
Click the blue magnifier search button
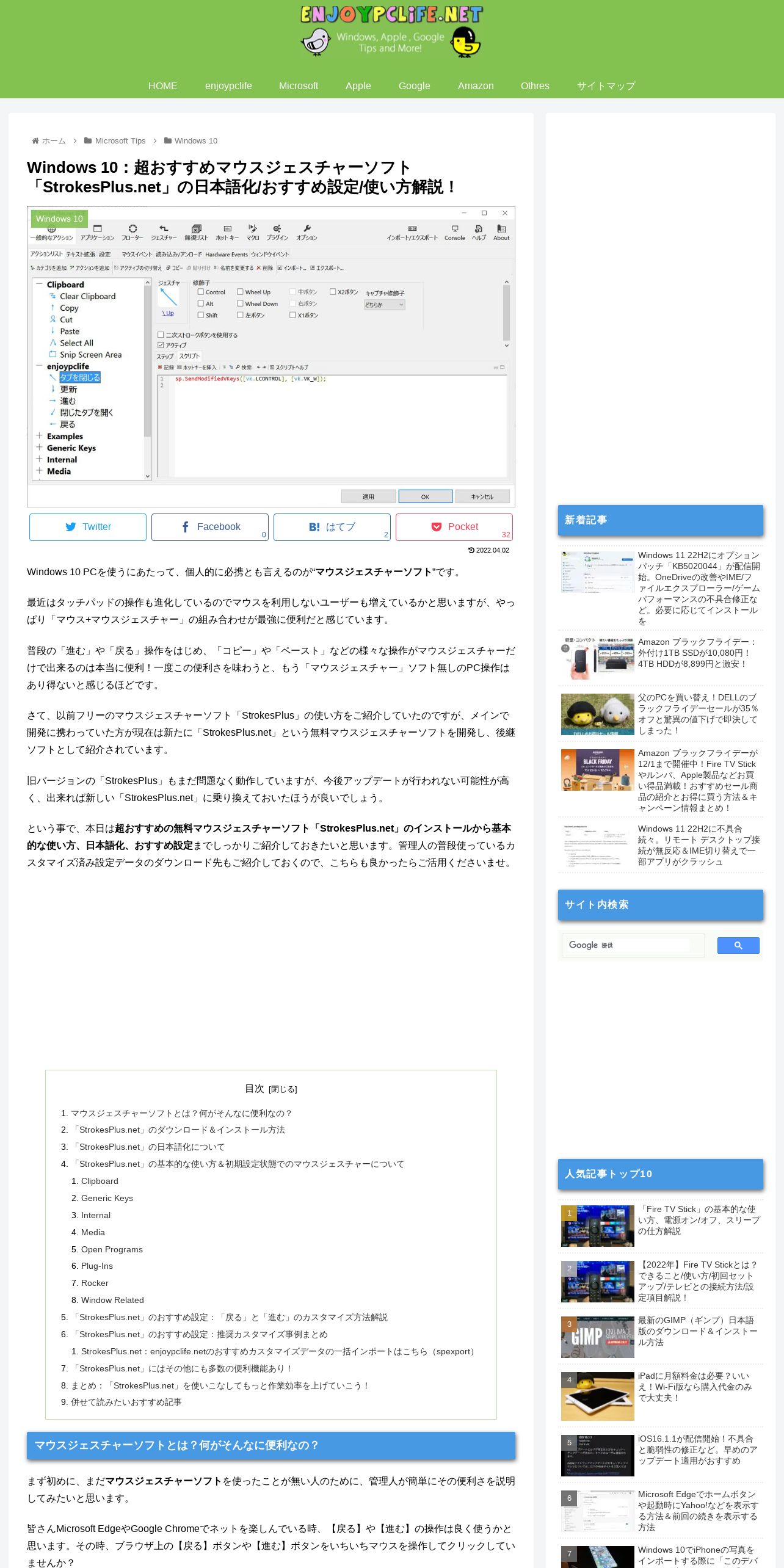pos(738,945)
